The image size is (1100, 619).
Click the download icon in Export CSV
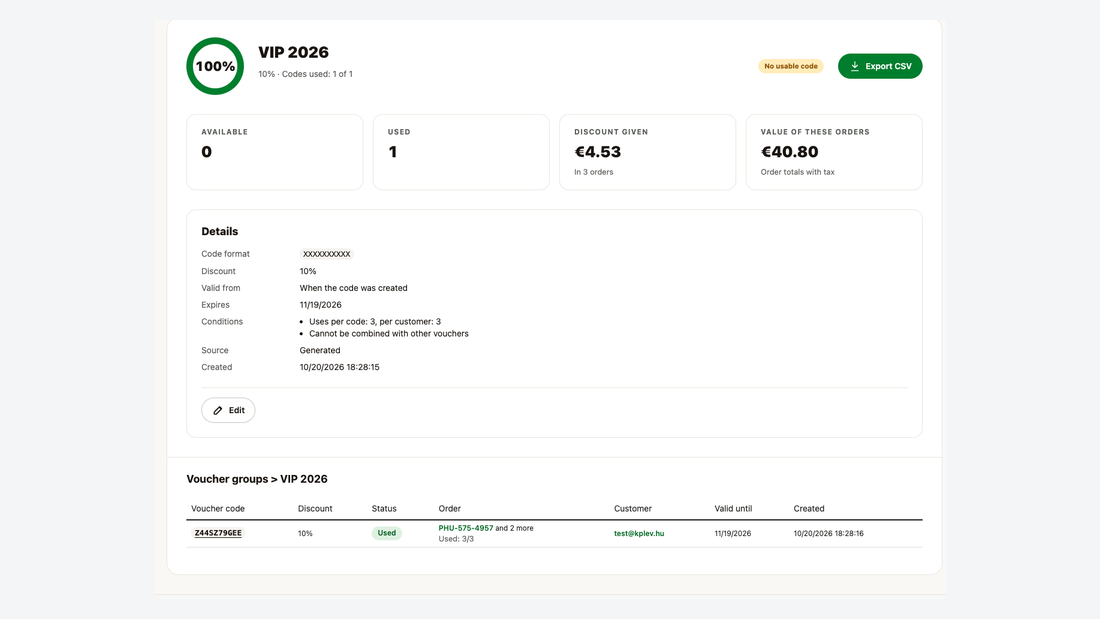[854, 66]
